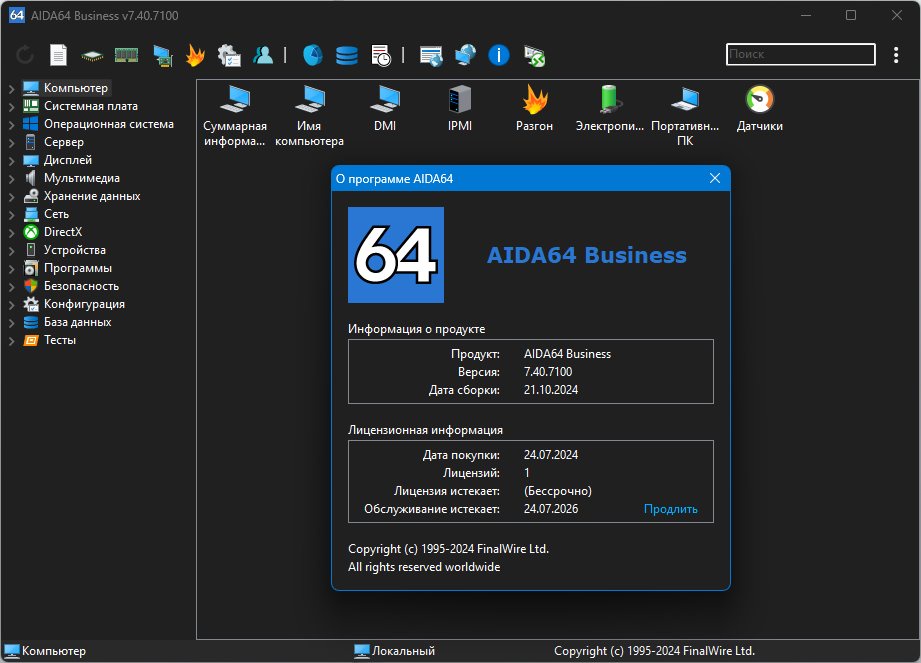Screen dimensions: 921x663
Task: Open the three-dot menu button
Action: (896, 55)
